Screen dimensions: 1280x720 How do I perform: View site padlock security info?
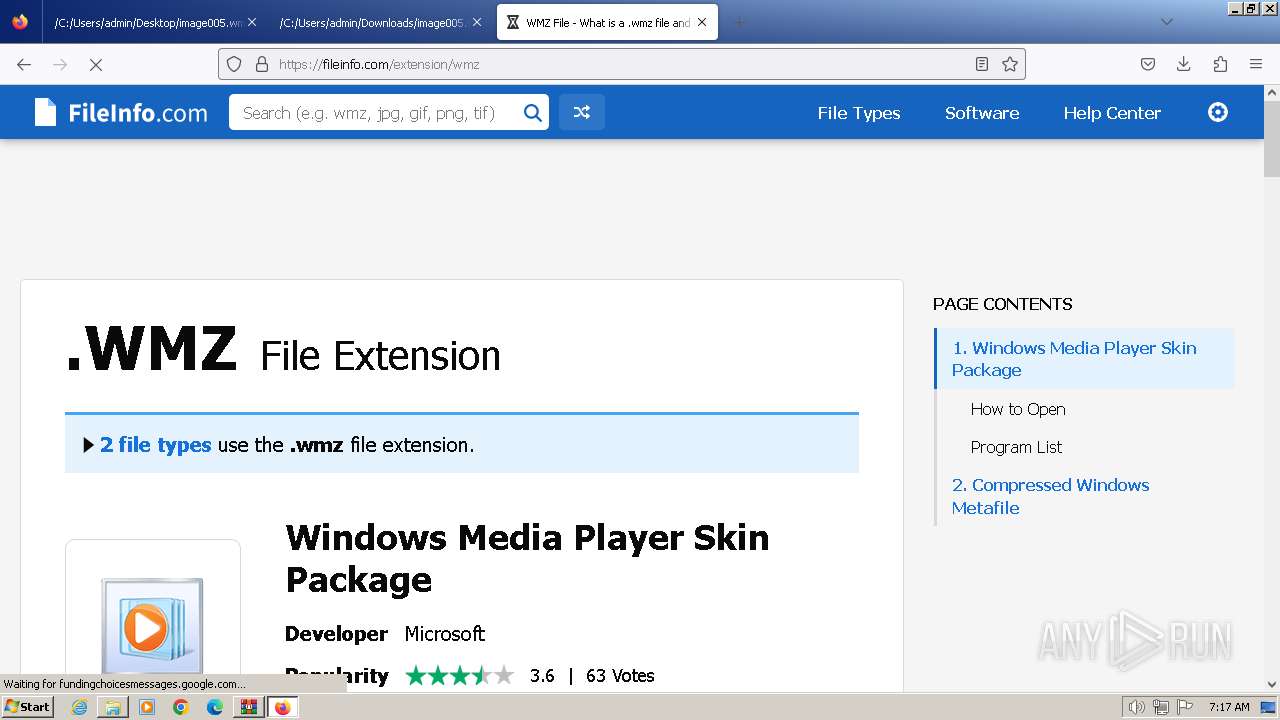coord(262,64)
